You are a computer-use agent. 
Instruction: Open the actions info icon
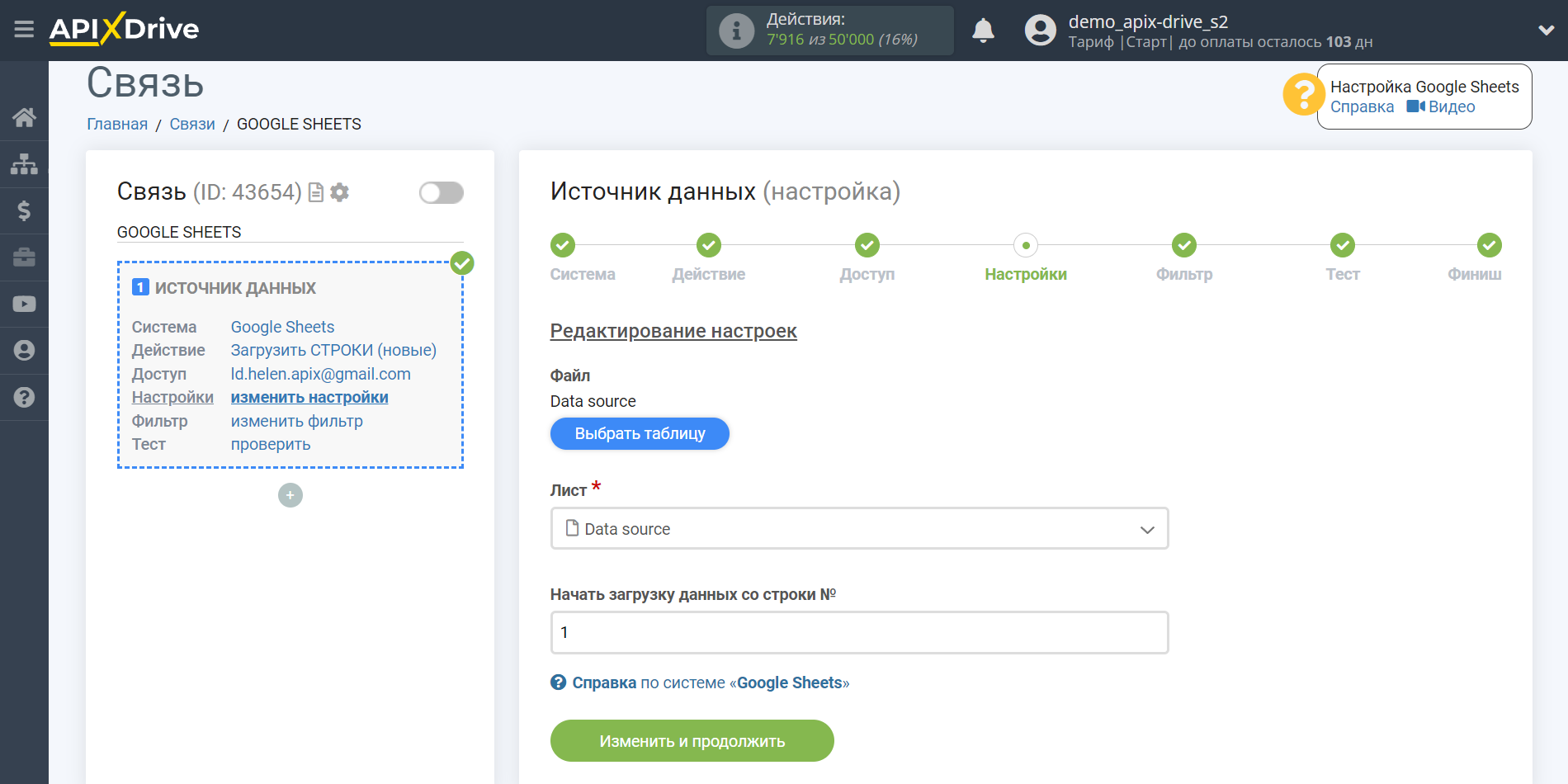point(736,31)
